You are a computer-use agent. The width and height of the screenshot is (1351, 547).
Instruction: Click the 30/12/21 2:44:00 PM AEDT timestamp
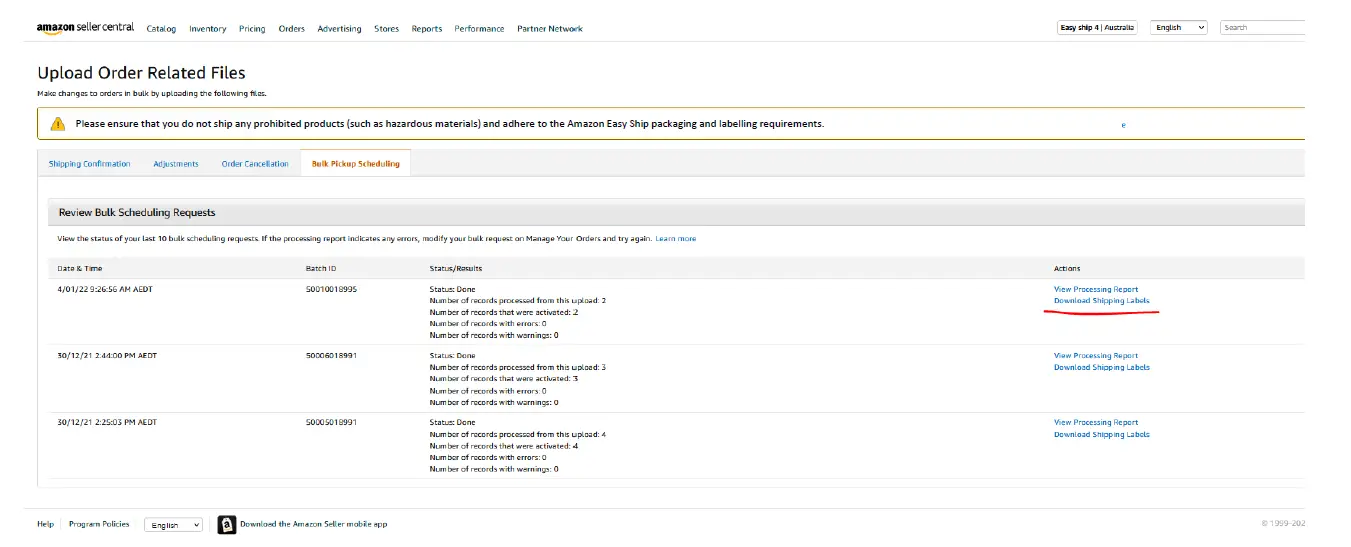pyautogui.click(x=107, y=356)
